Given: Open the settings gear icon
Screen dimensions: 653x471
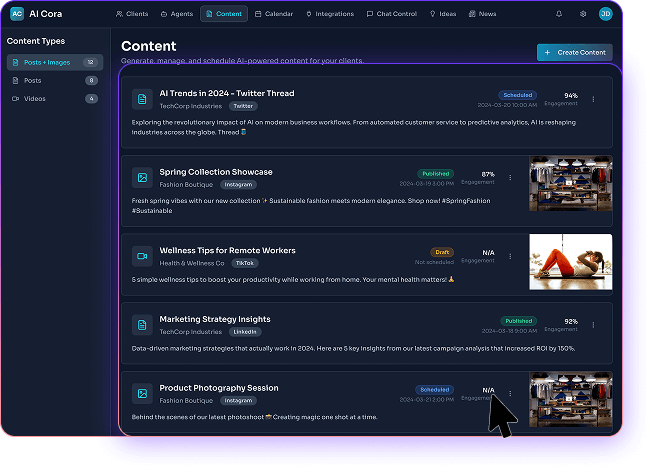Looking at the screenshot, I should click(583, 14).
